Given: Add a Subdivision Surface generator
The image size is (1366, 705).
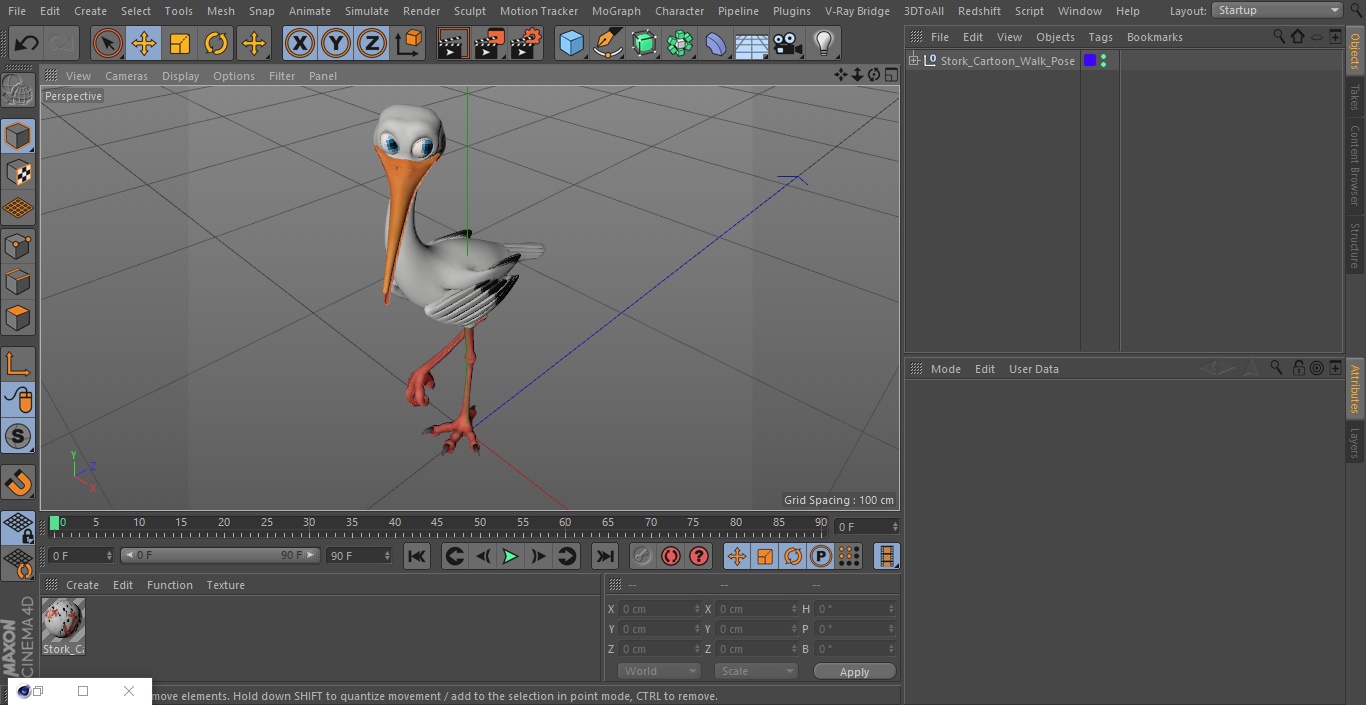Looking at the screenshot, I should [x=644, y=43].
